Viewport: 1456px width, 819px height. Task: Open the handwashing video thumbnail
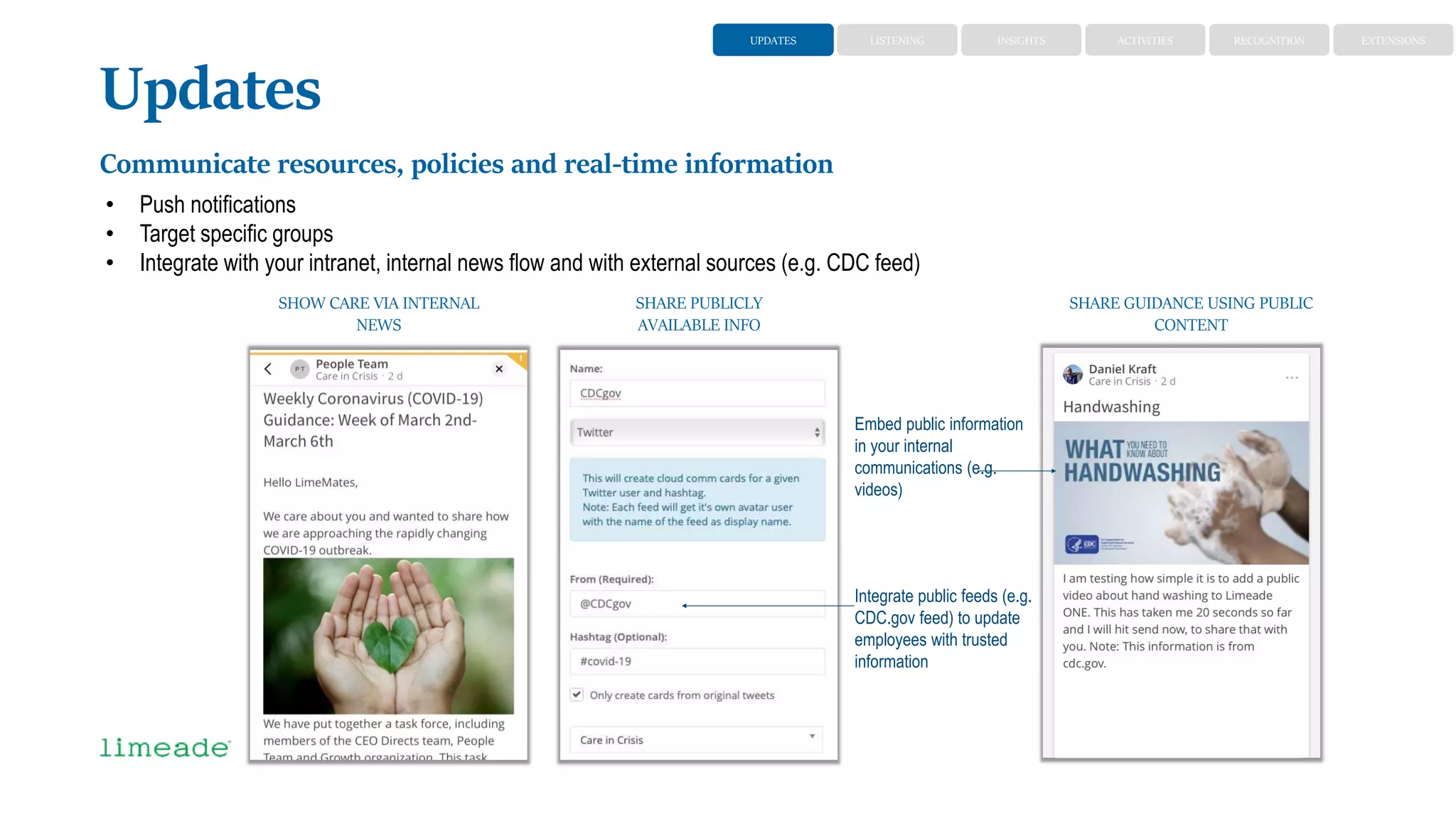[x=1181, y=493]
